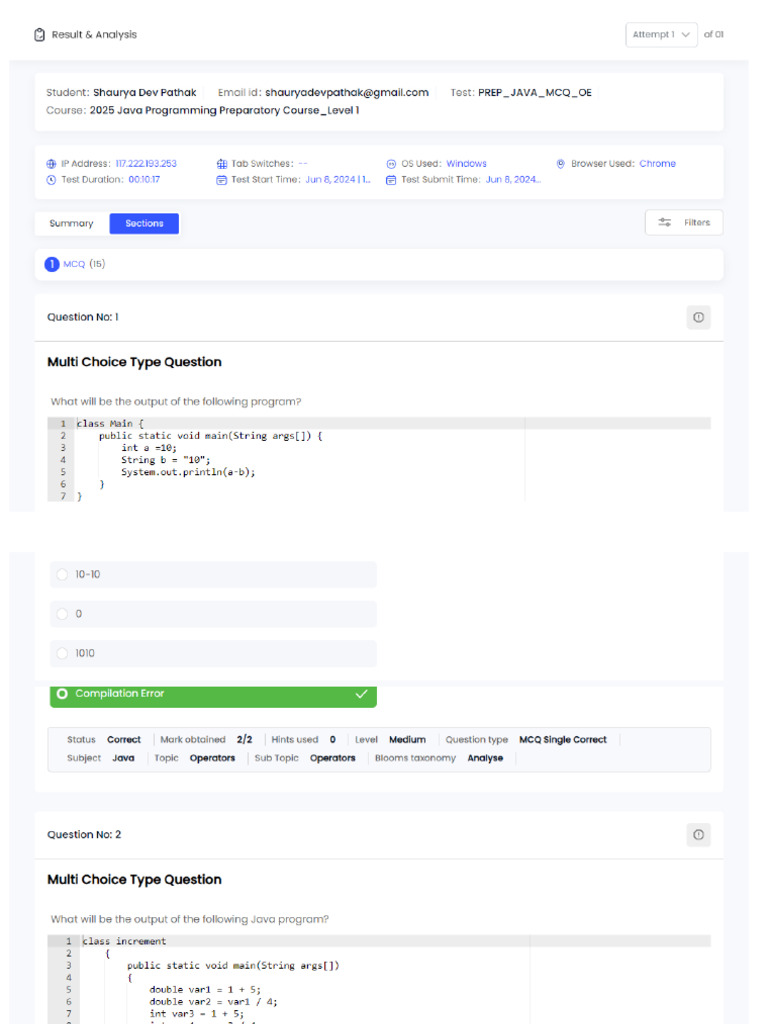The width and height of the screenshot is (768, 1024).
Task: Click the Topic Operators value
Action: pos(212,758)
